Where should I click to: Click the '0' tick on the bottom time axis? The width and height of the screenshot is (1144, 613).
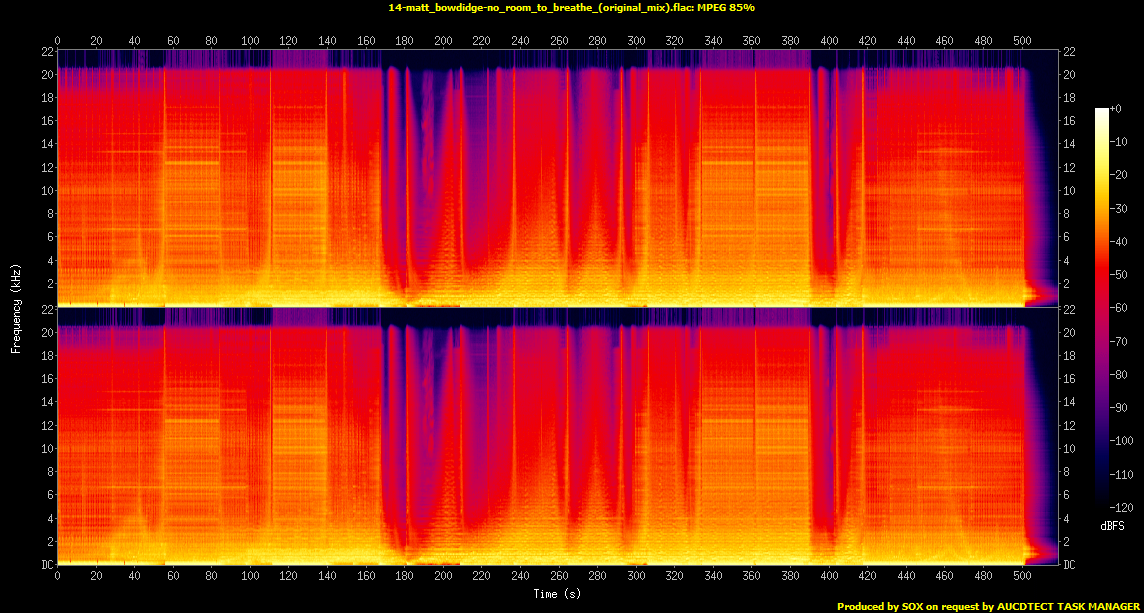[x=58, y=577]
